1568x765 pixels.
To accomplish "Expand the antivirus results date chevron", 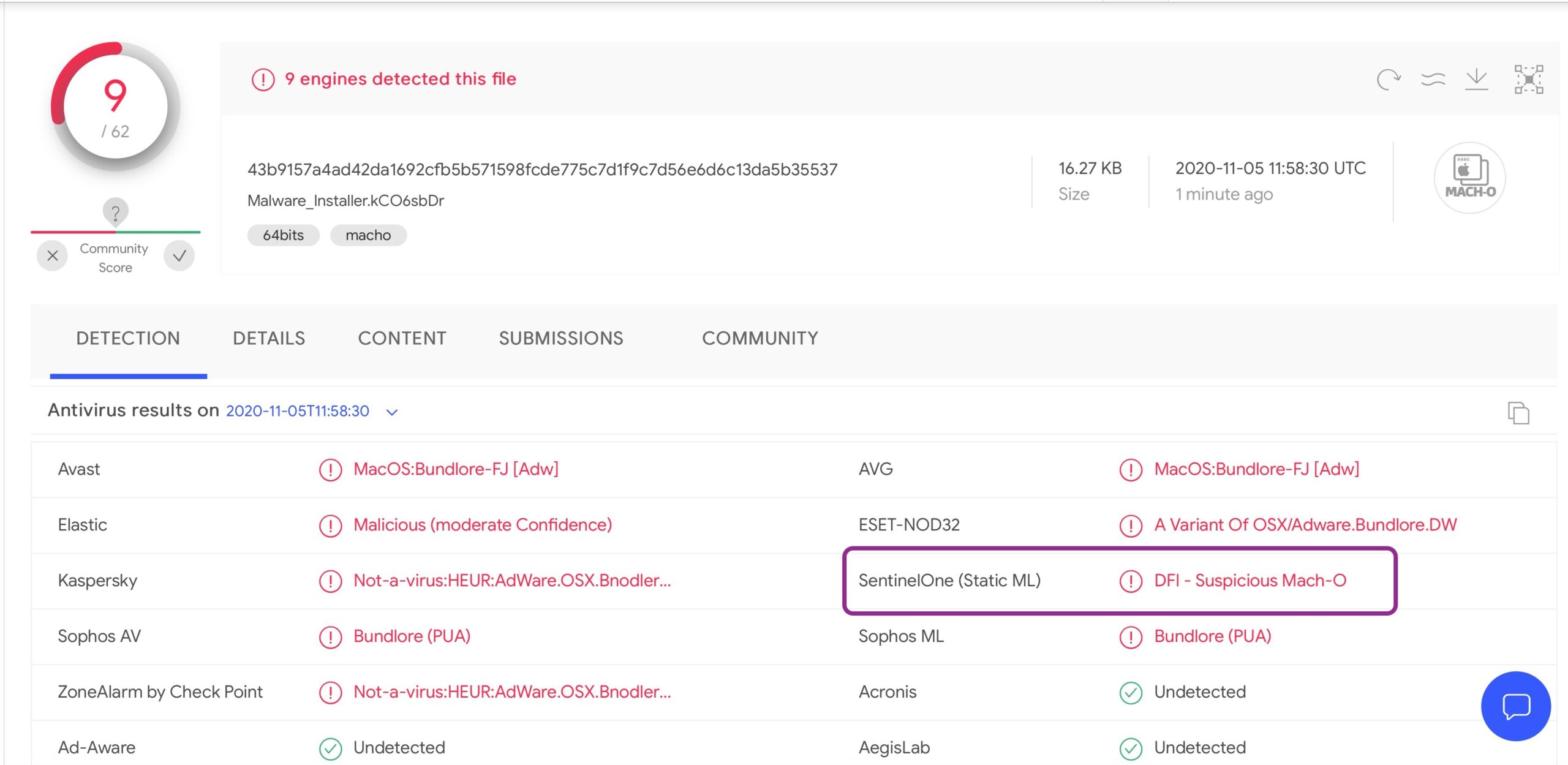I will coord(392,412).
